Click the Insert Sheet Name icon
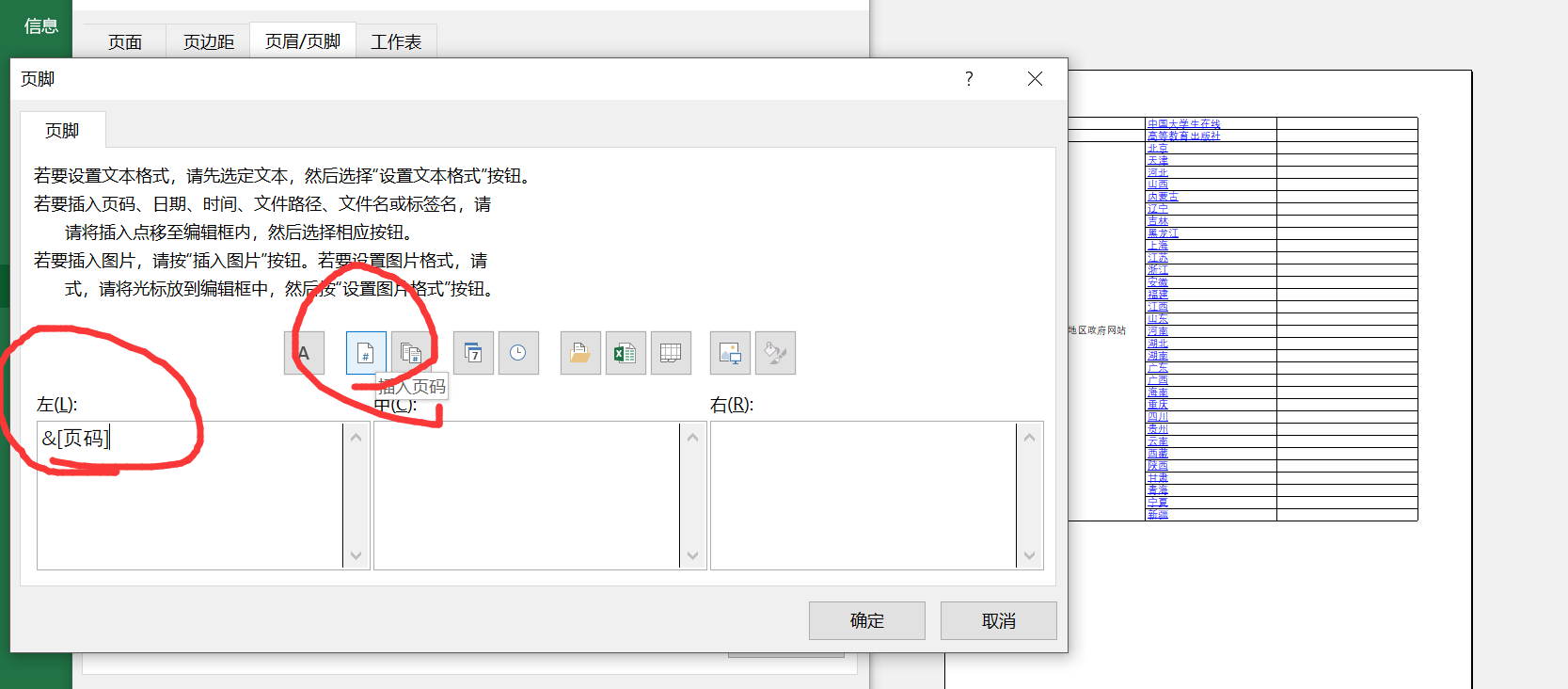Screen dimensions: 1568x689 click(x=671, y=353)
